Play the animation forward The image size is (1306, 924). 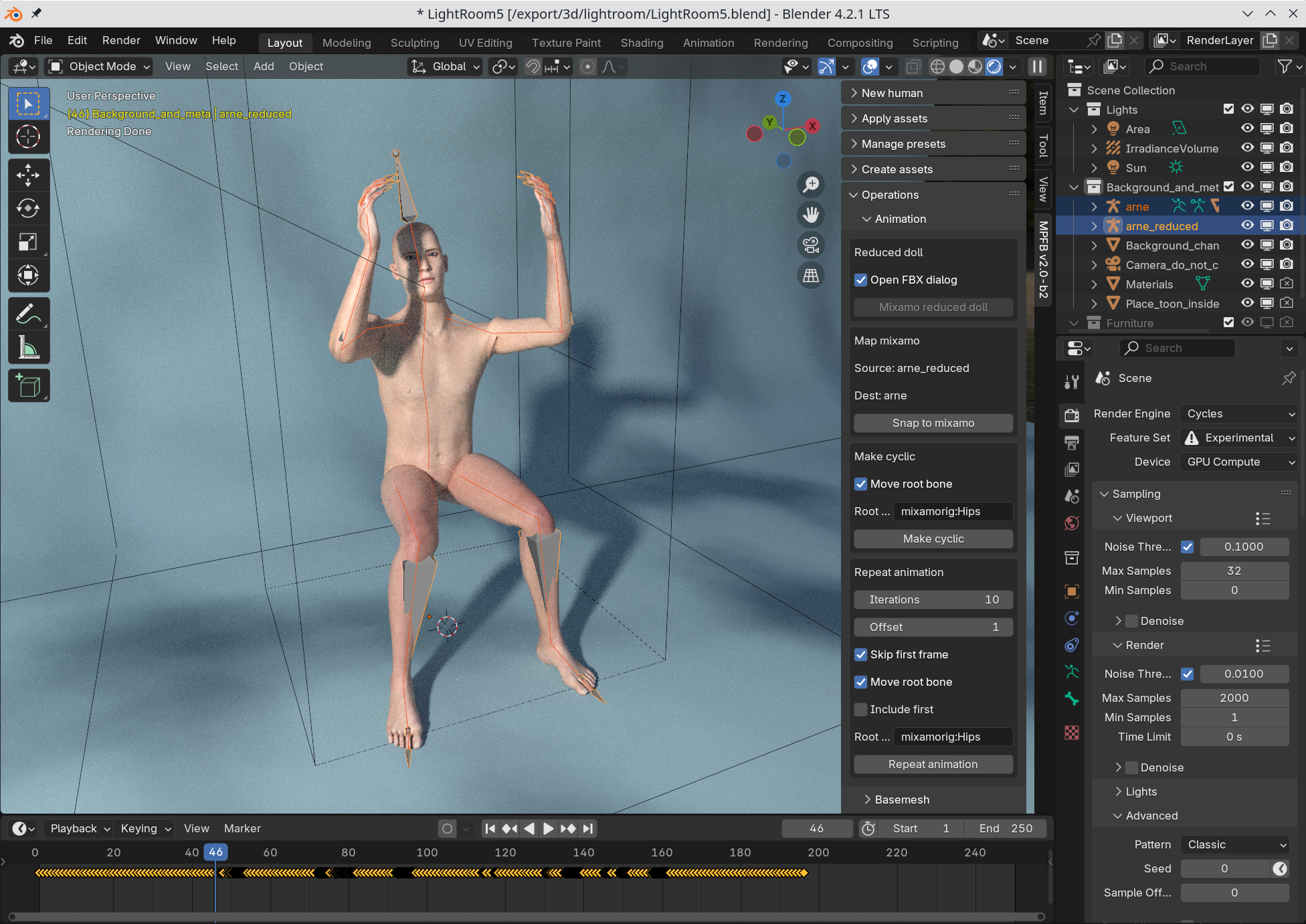pyautogui.click(x=549, y=828)
